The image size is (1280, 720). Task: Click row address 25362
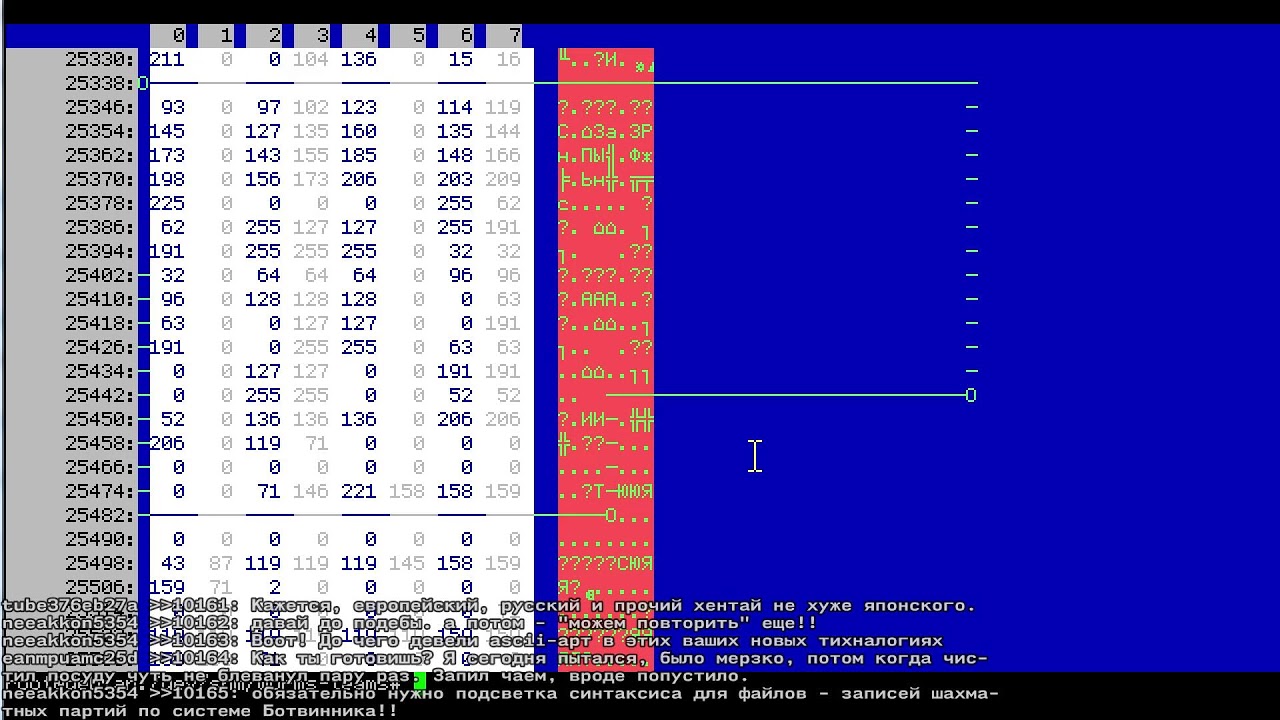pyautogui.click(x=100, y=156)
